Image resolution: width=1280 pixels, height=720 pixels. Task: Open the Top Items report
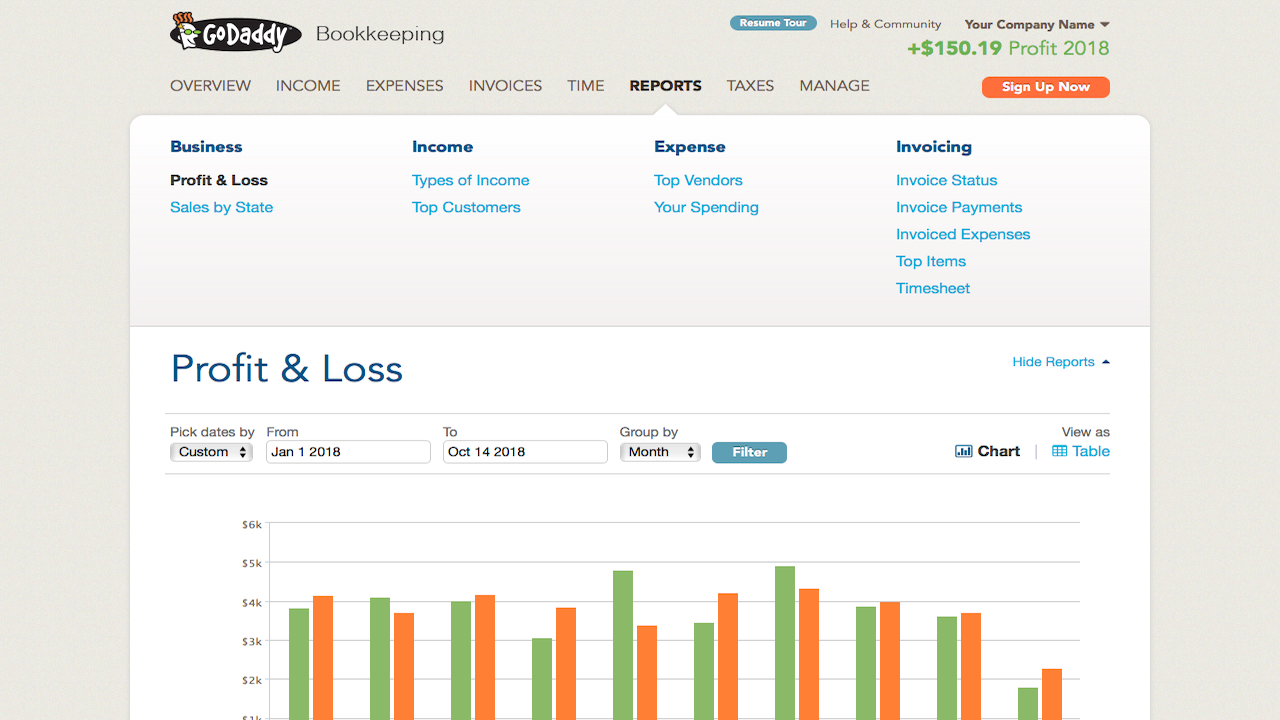pyautogui.click(x=931, y=261)
